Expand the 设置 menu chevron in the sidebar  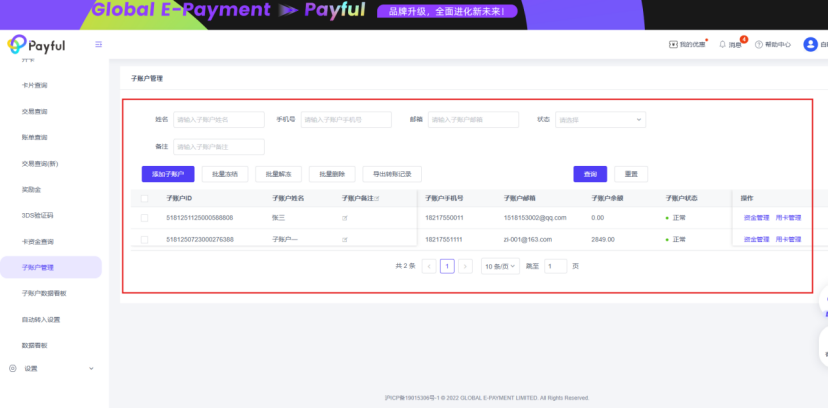click(x=91, y=368)
